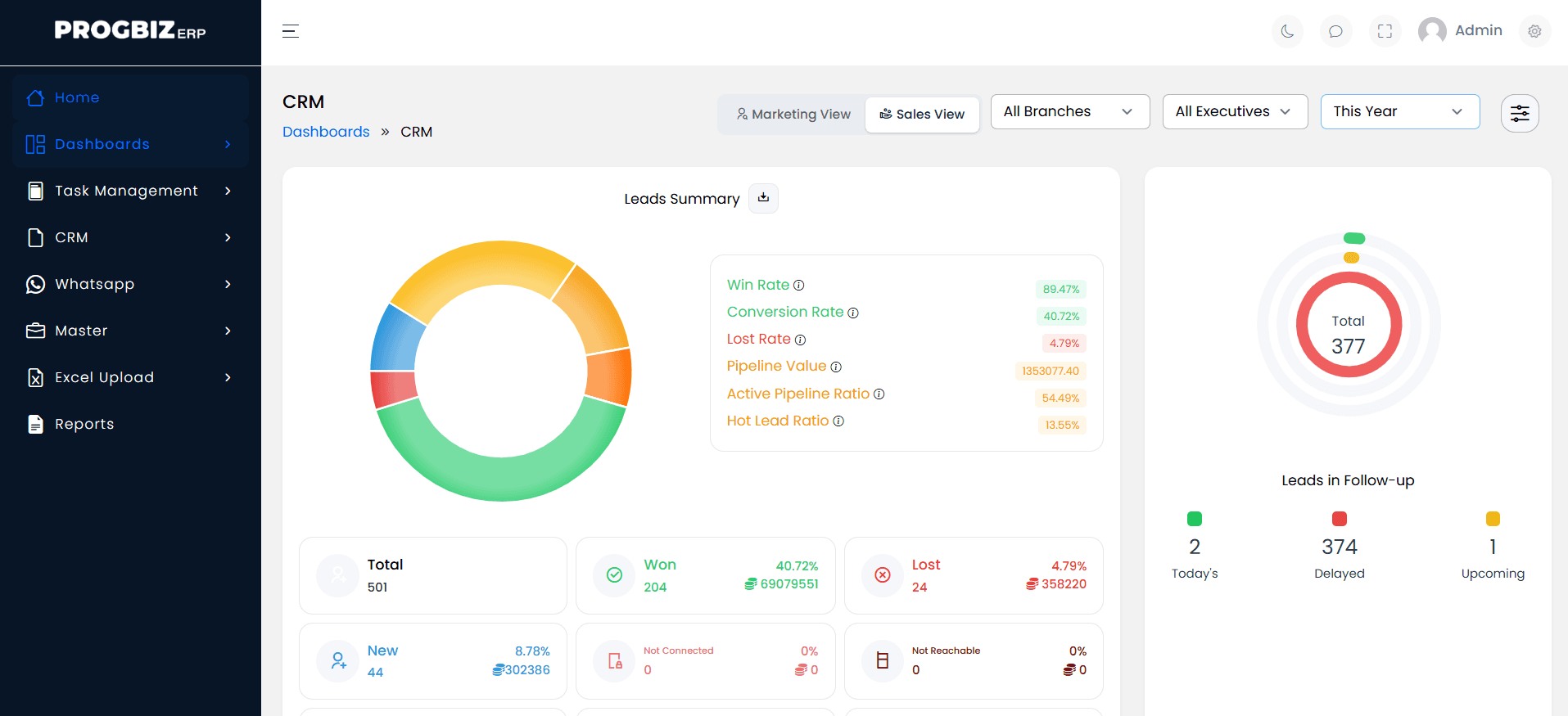Click the Admin profile avatar
Image resolution: width=1568 pixels, height=716 pixels.
click(x=1432, y=31)
